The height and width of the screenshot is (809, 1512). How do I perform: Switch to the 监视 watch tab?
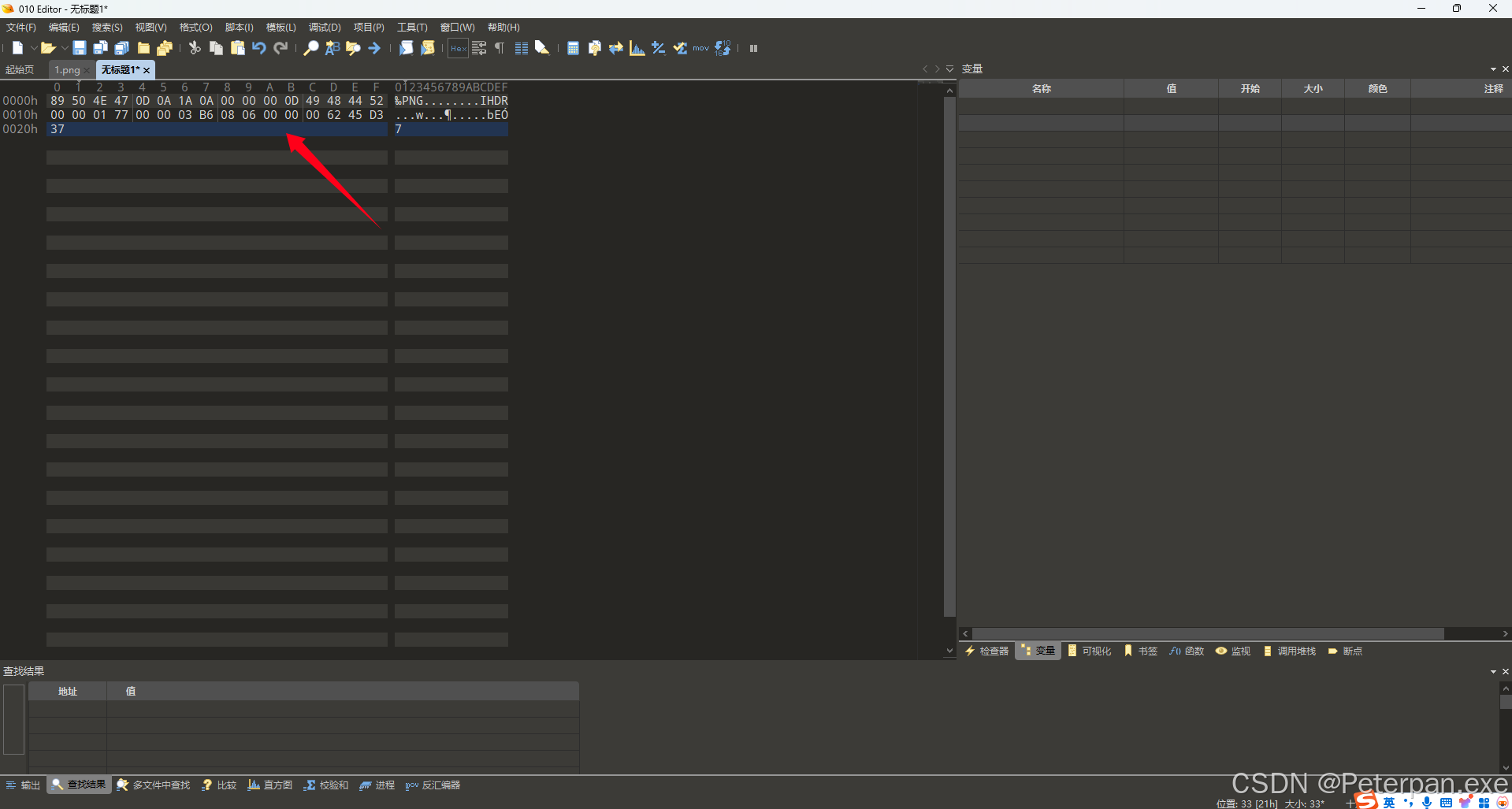tap(1233, 651)
